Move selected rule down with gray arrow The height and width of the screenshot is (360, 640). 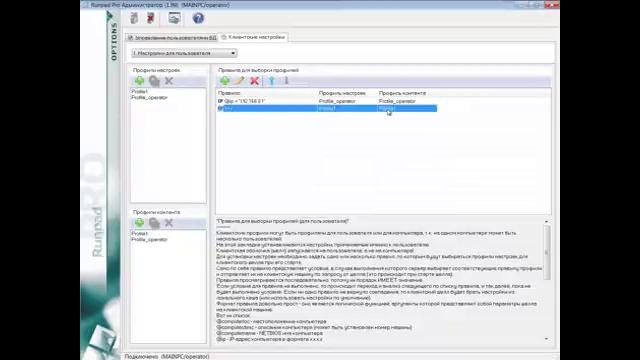pos(287,81)
